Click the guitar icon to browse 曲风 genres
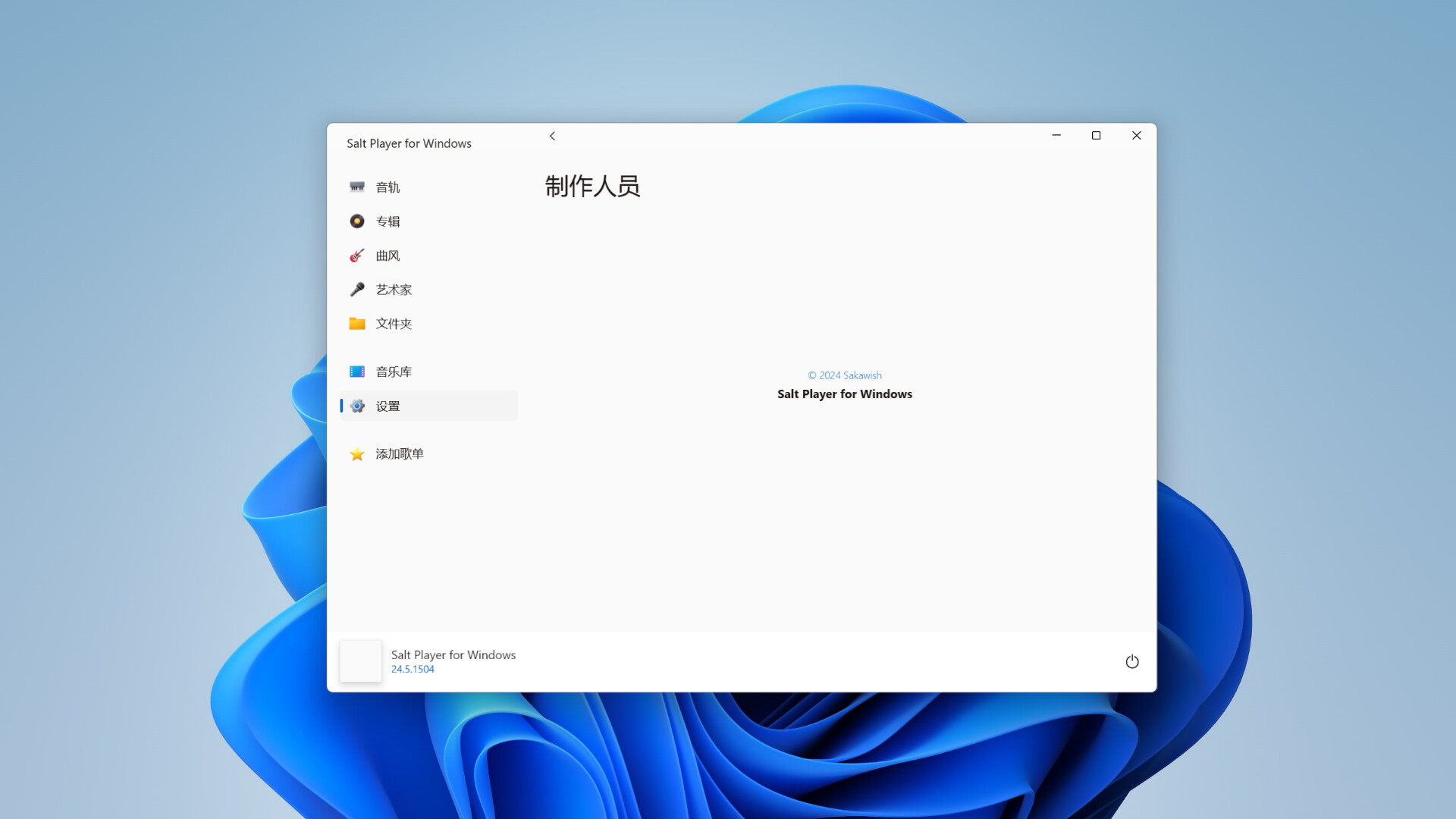This screenshot has width=1456, height=819. pyautogui.click(x=357, y=255)
